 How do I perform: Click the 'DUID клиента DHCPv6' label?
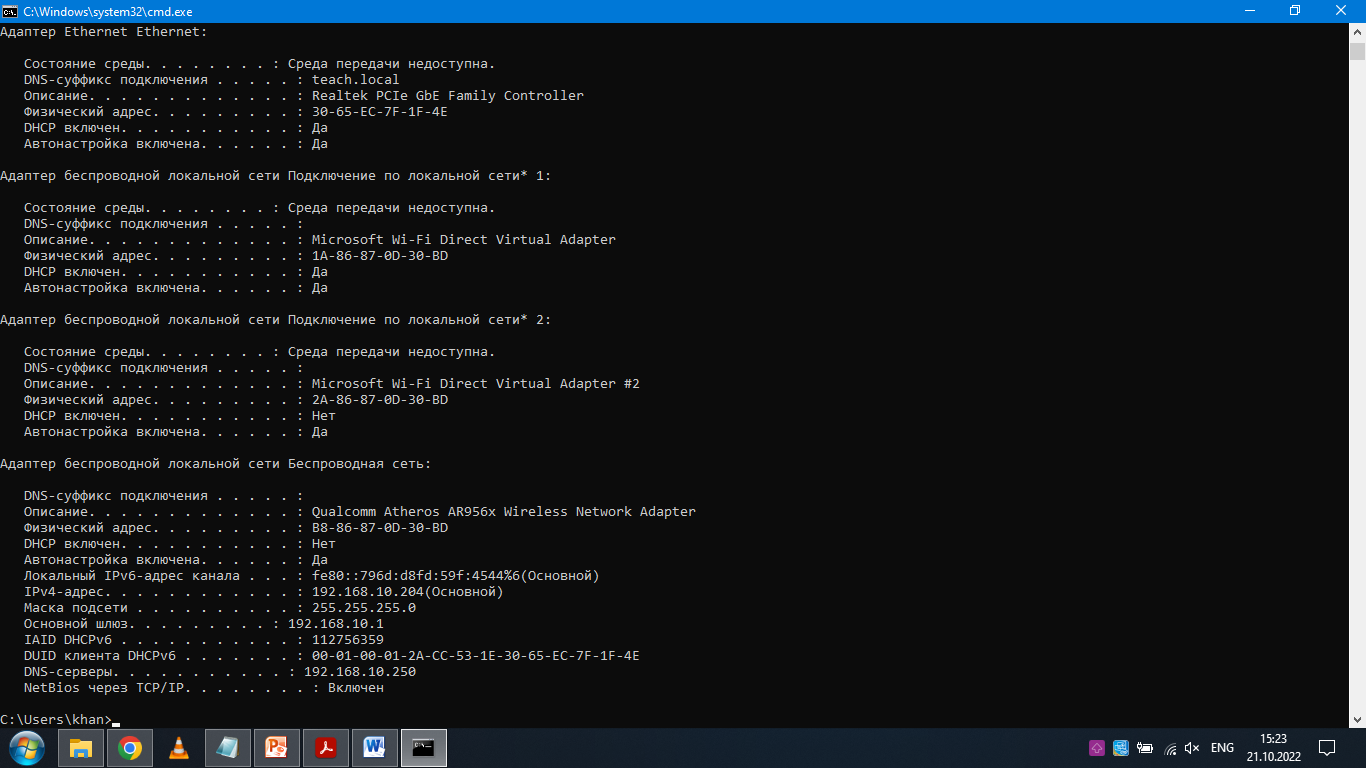(x=100, y=656)
